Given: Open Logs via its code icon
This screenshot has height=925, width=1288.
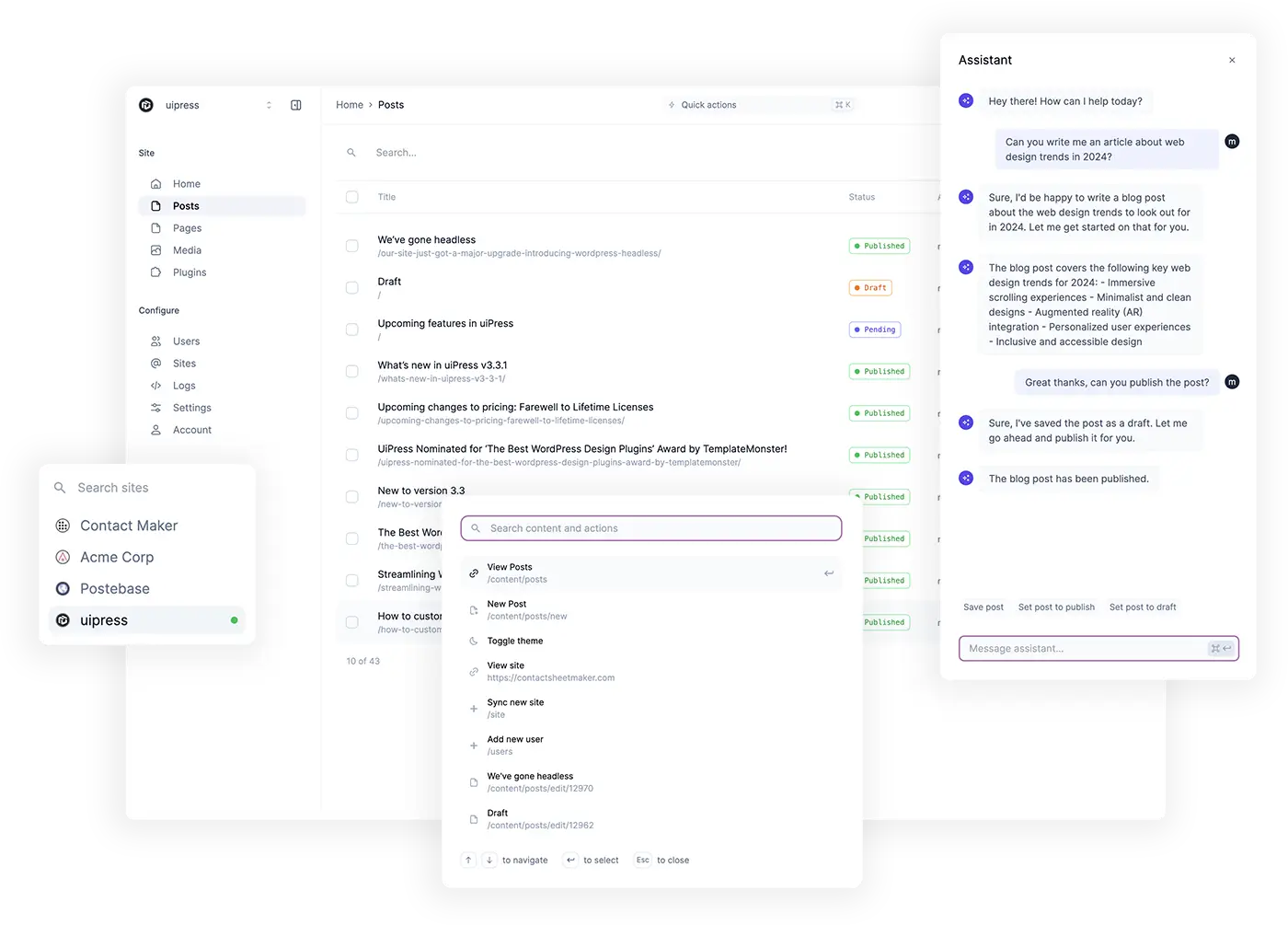Looking at the screenshot, I should point(155,386).
